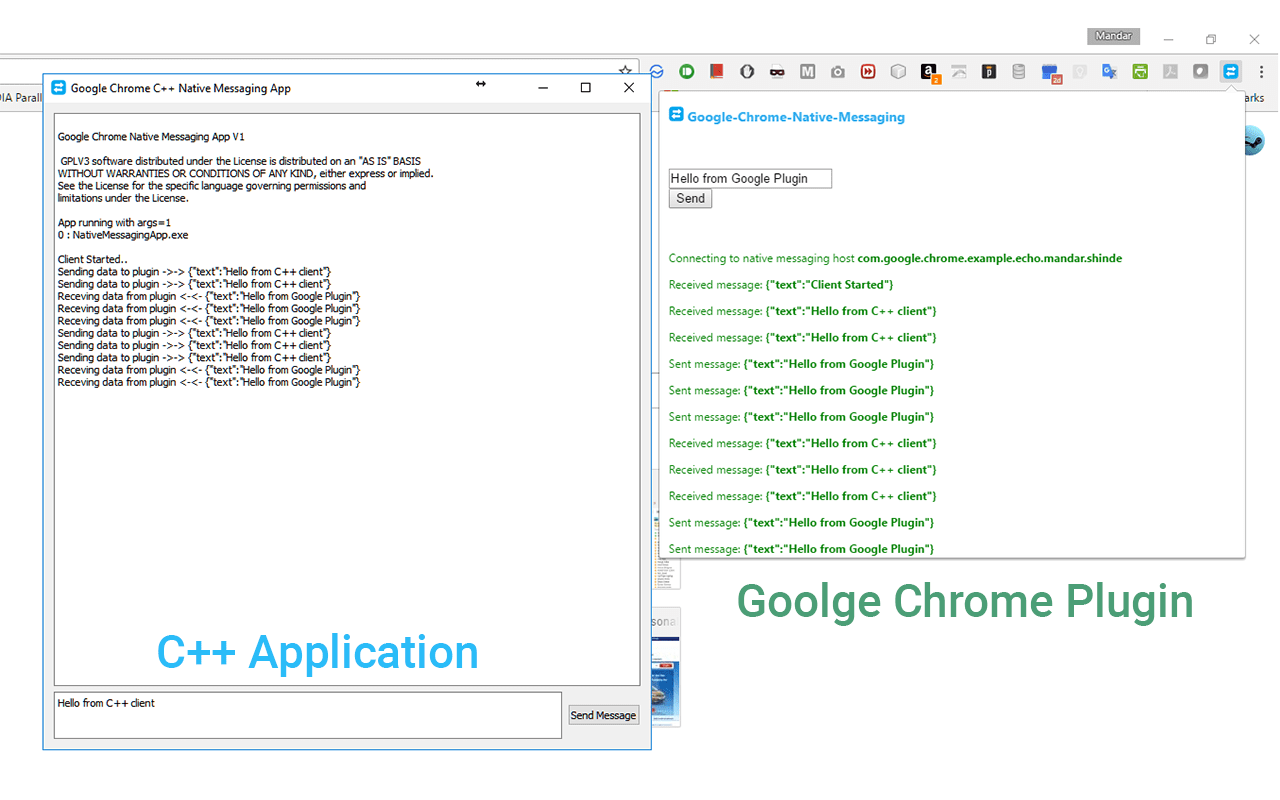The width and height of the screenshot is (1280, 800).
Task: Open the gray M extension icon
Action: pos(807,72)
